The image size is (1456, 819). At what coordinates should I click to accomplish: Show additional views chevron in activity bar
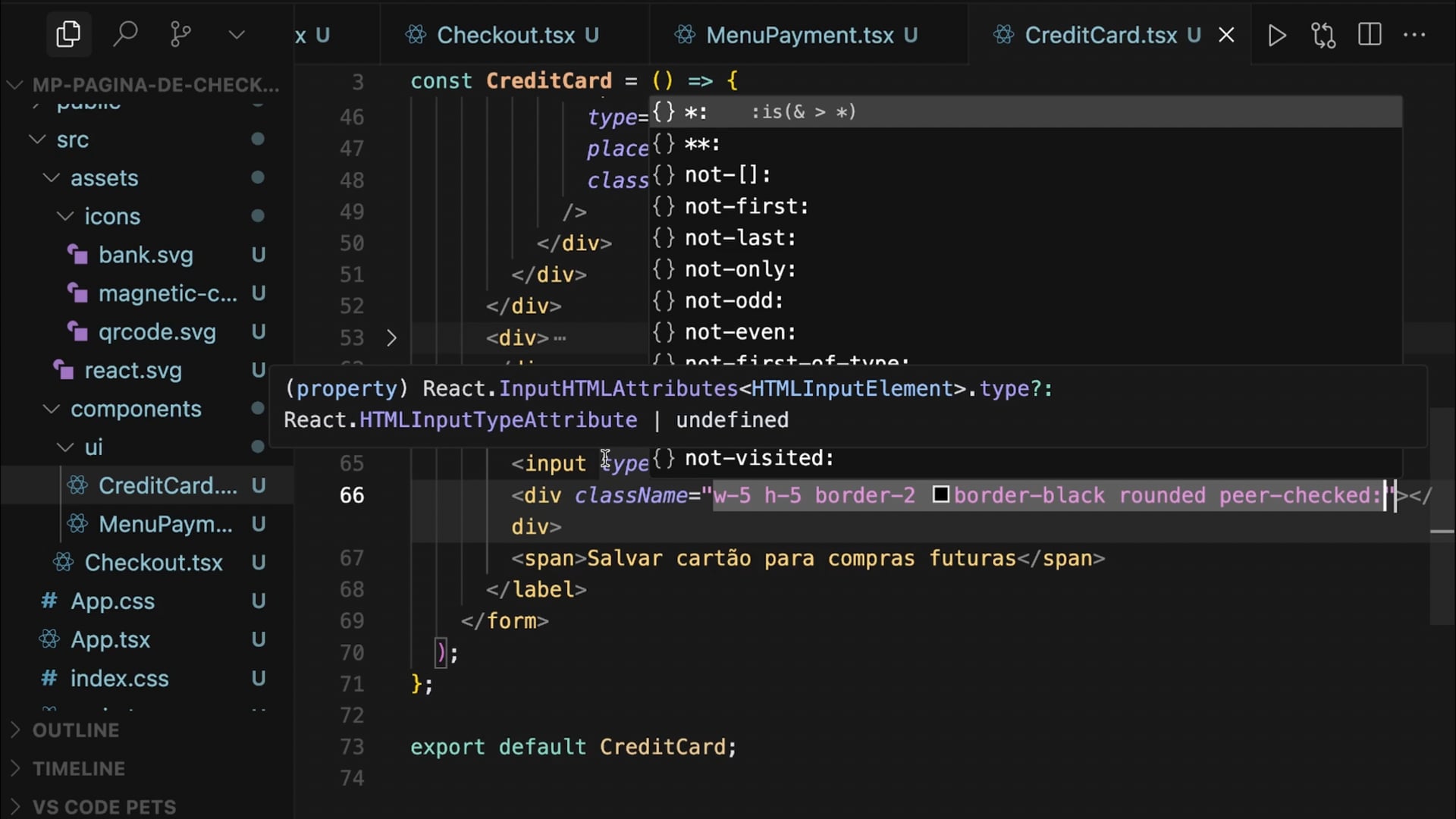click(x=237, y=34)
